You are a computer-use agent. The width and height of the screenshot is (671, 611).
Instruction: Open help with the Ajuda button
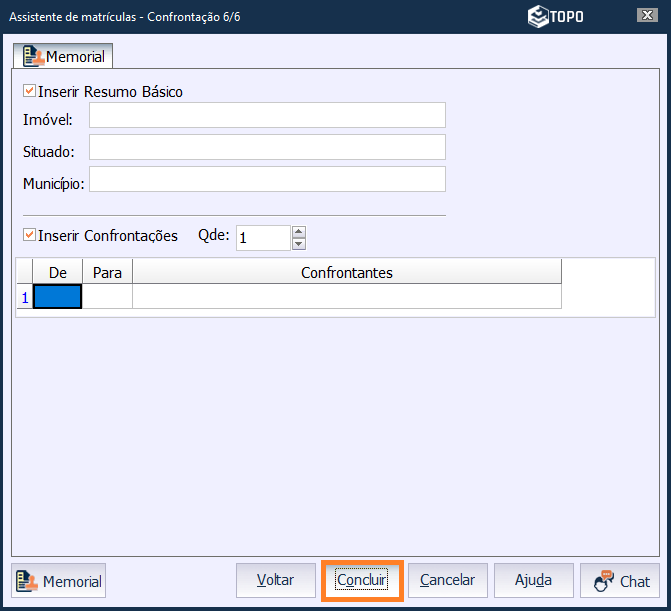[x=533, y=580]
